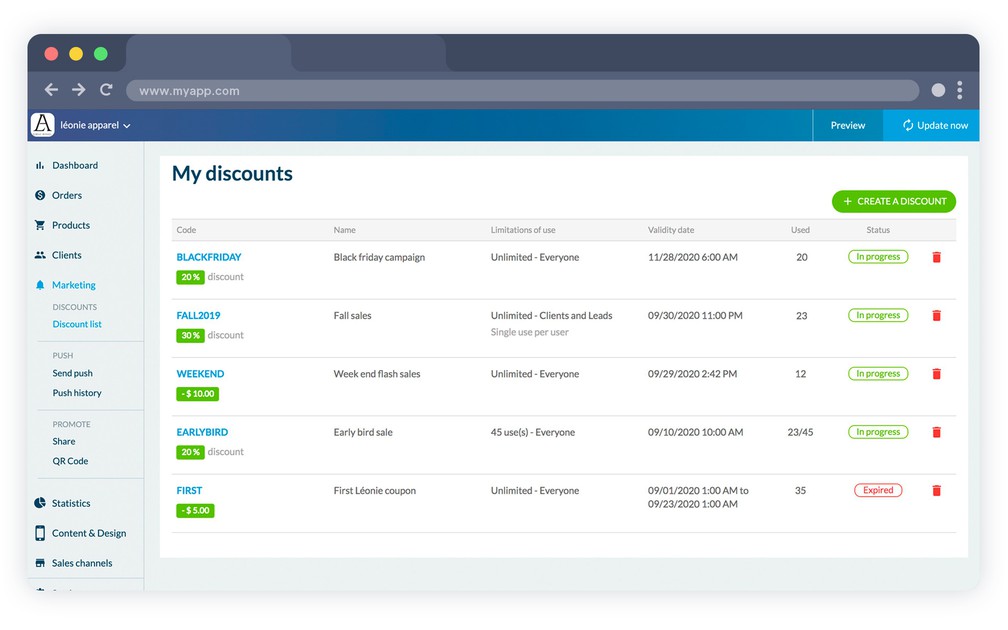Click the '23/45' used count cell

click(x=800, y=432)
